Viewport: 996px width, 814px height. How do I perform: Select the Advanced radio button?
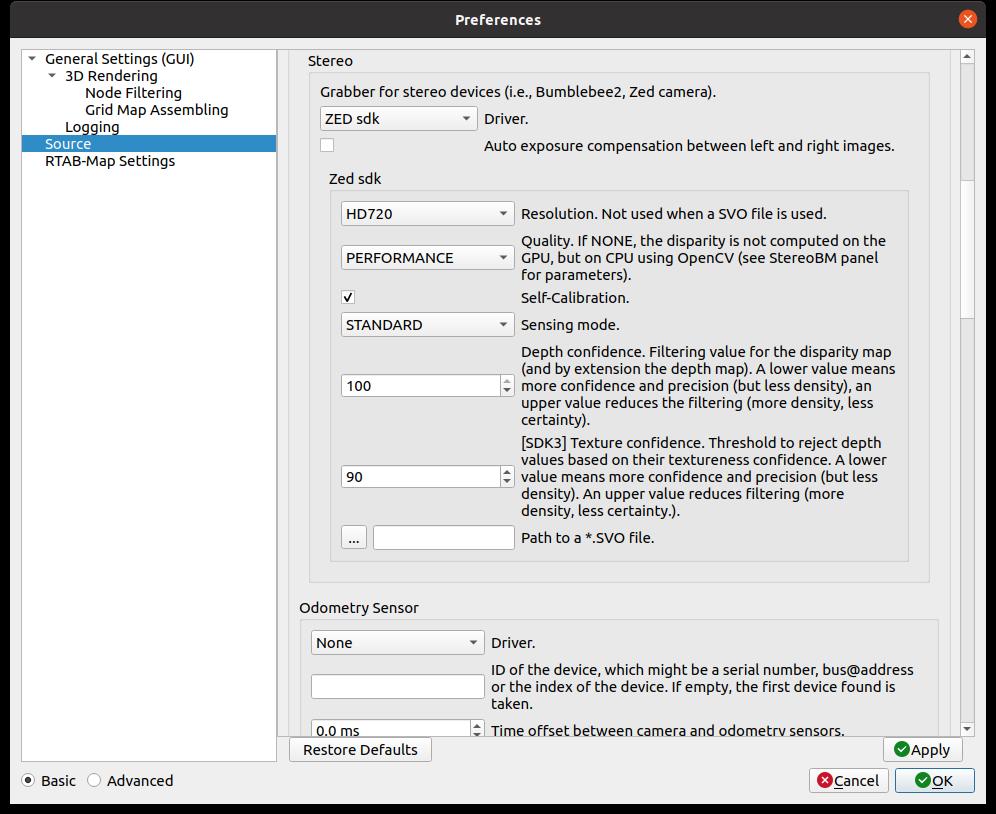[94, 780]
